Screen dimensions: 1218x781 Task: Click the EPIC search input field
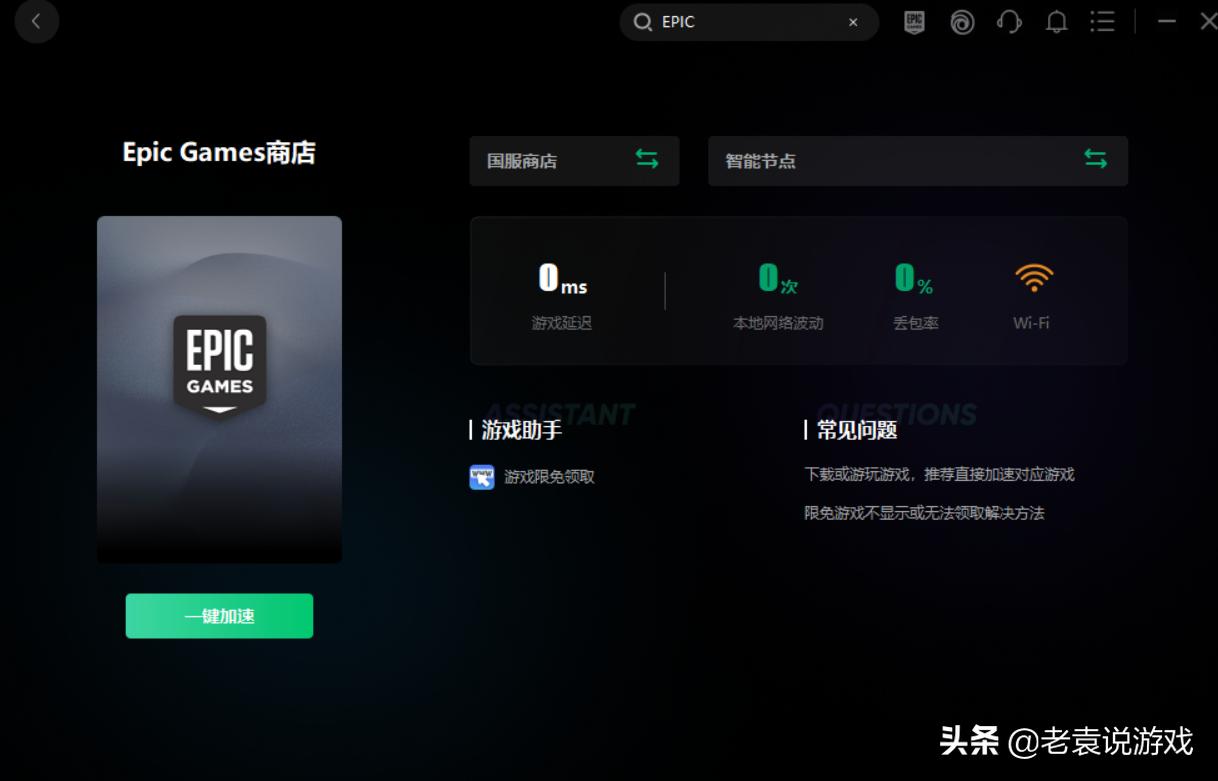click(x=749, y=22)
